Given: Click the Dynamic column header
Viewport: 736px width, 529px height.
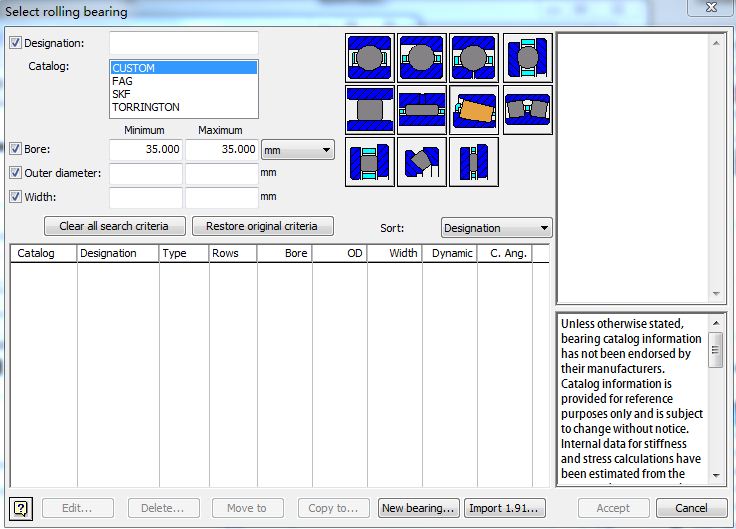Looking at the screenshot, I should pos(450,253).
